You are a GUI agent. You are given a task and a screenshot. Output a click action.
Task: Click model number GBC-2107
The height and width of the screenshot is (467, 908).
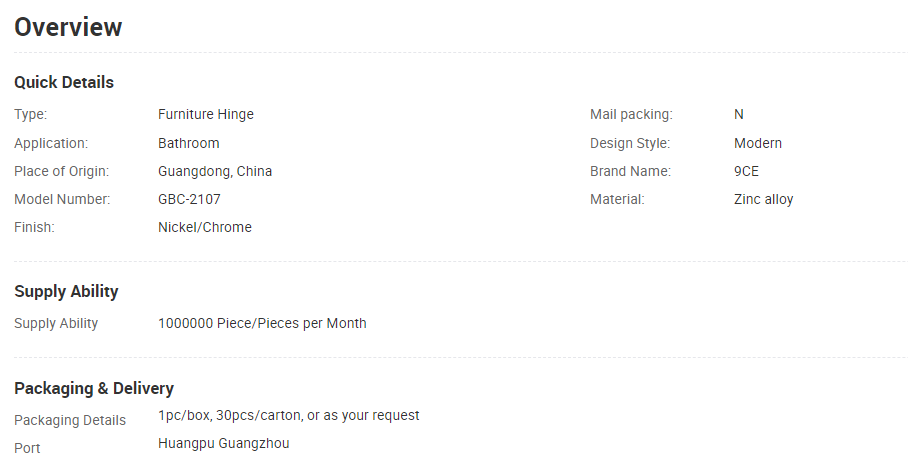(189, 199)
